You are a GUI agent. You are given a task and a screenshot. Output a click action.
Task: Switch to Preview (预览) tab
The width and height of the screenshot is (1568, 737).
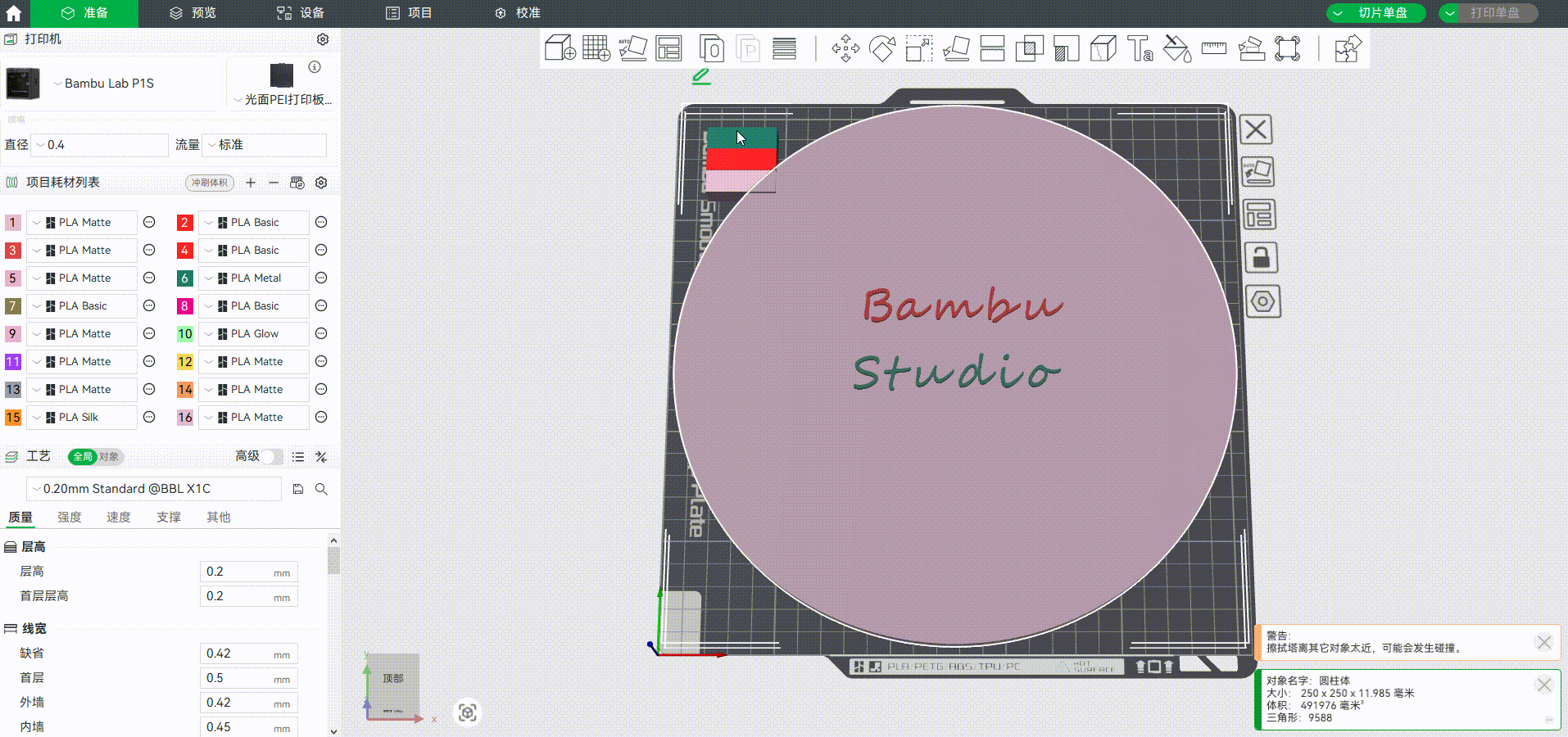pyautogui.click(x=193, y=13)
